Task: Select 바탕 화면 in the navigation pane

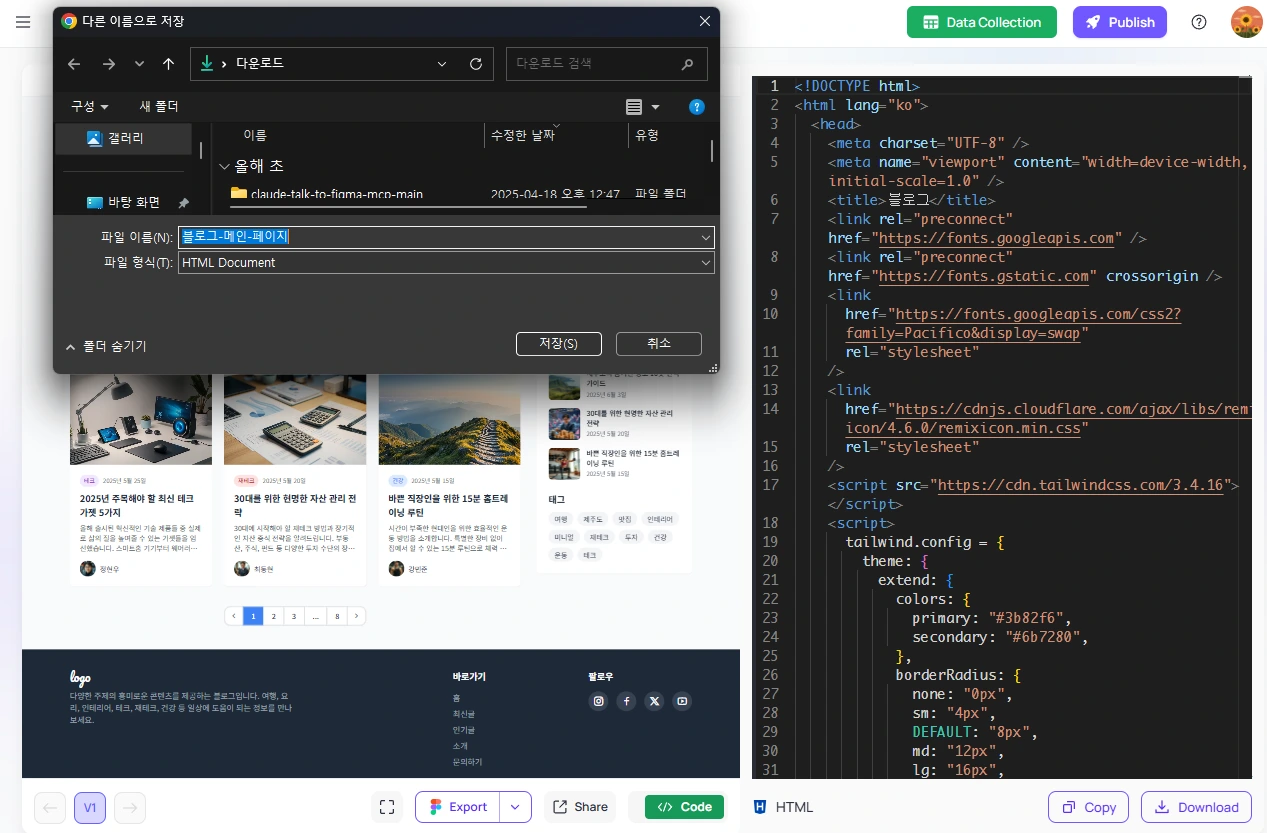Action: coord(124,202)
